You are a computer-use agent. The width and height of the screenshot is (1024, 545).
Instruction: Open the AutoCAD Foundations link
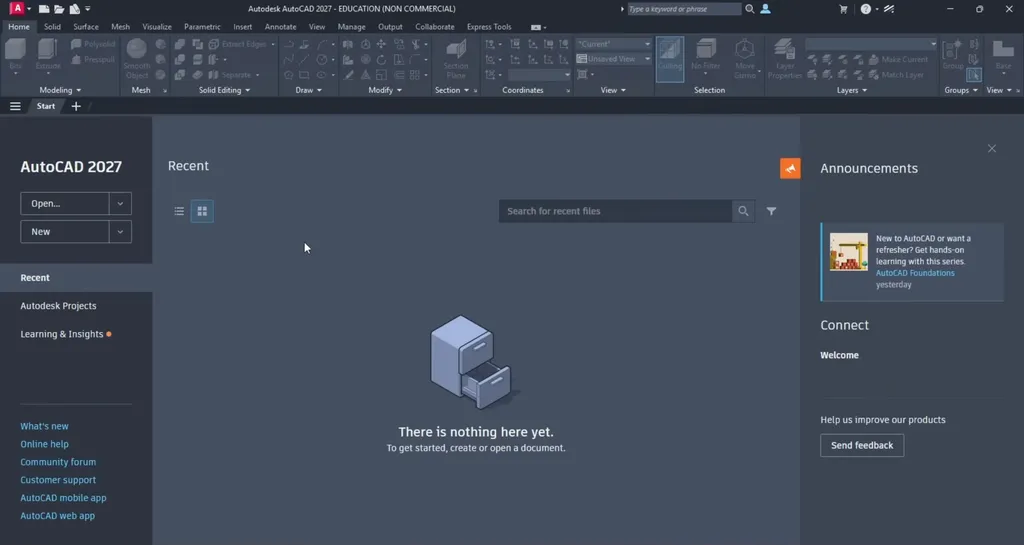pos(915,273)
